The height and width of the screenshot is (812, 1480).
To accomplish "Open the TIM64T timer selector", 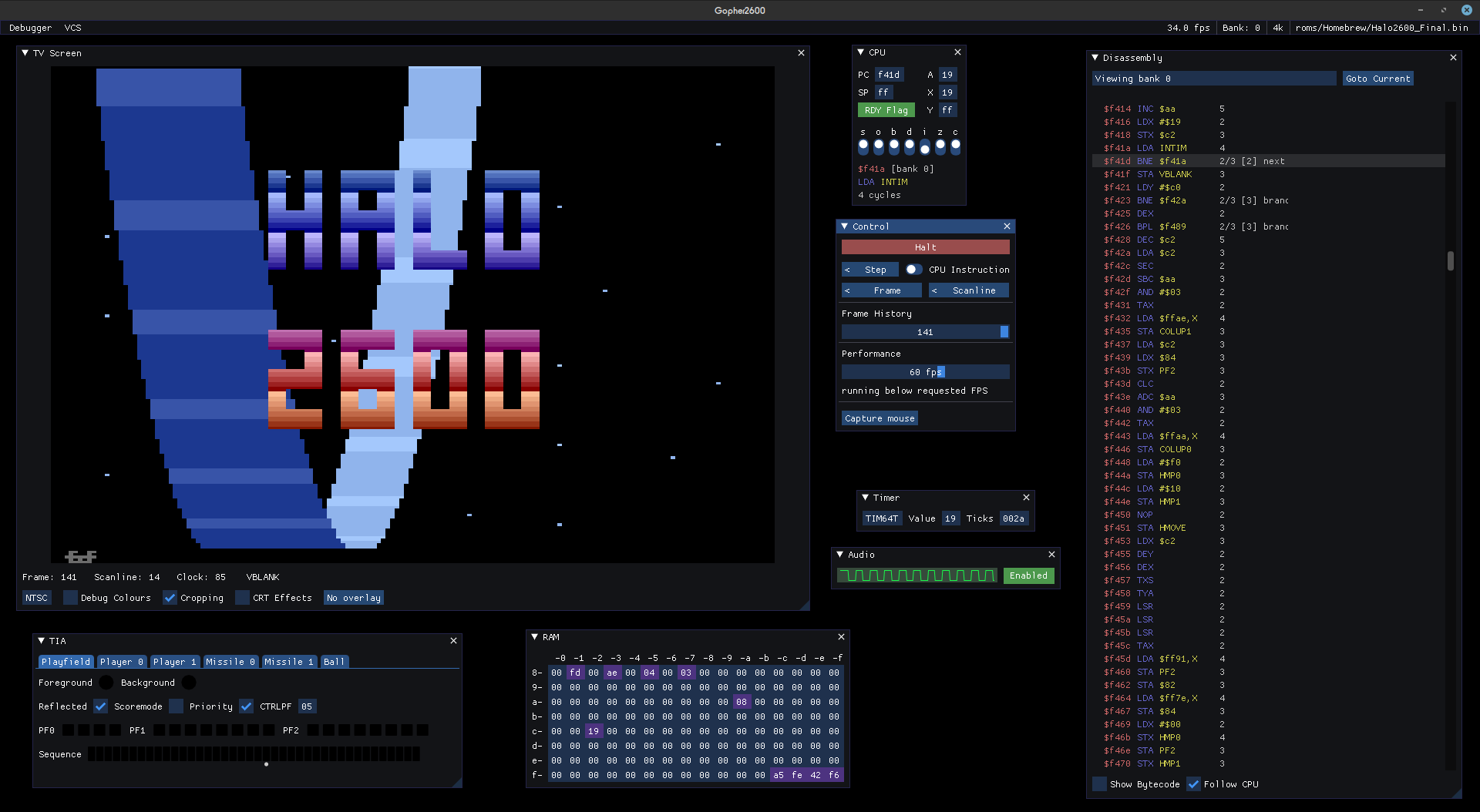I will pos(882,518).
